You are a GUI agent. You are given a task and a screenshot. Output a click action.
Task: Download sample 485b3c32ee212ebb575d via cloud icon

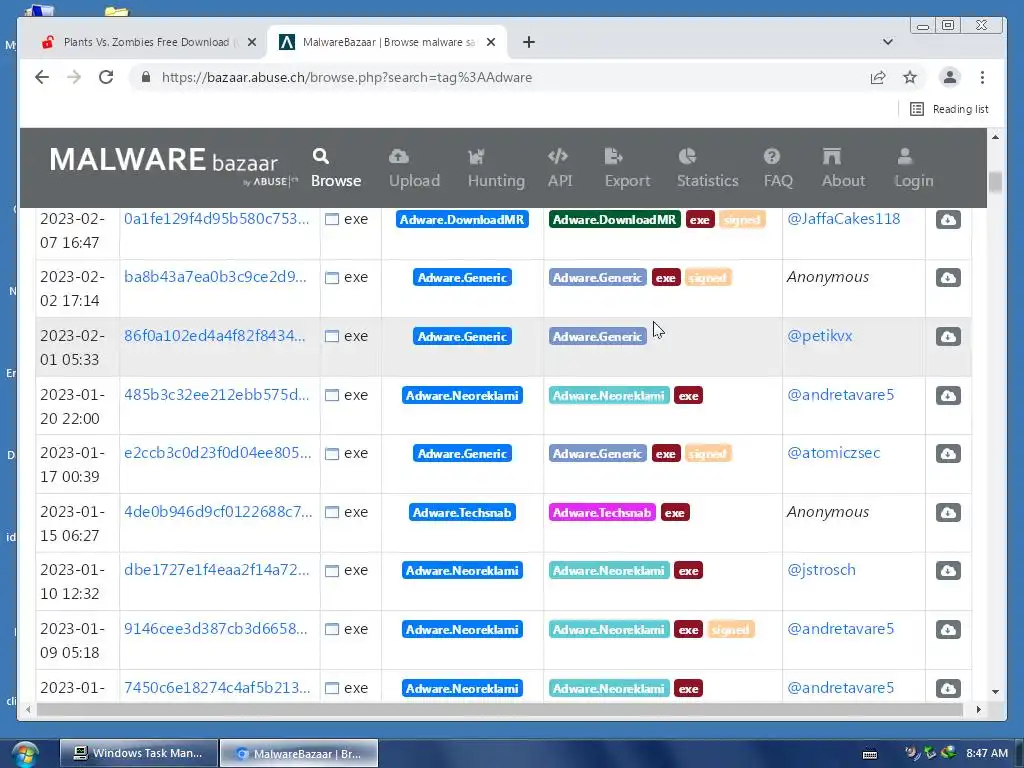coord(948,395)
